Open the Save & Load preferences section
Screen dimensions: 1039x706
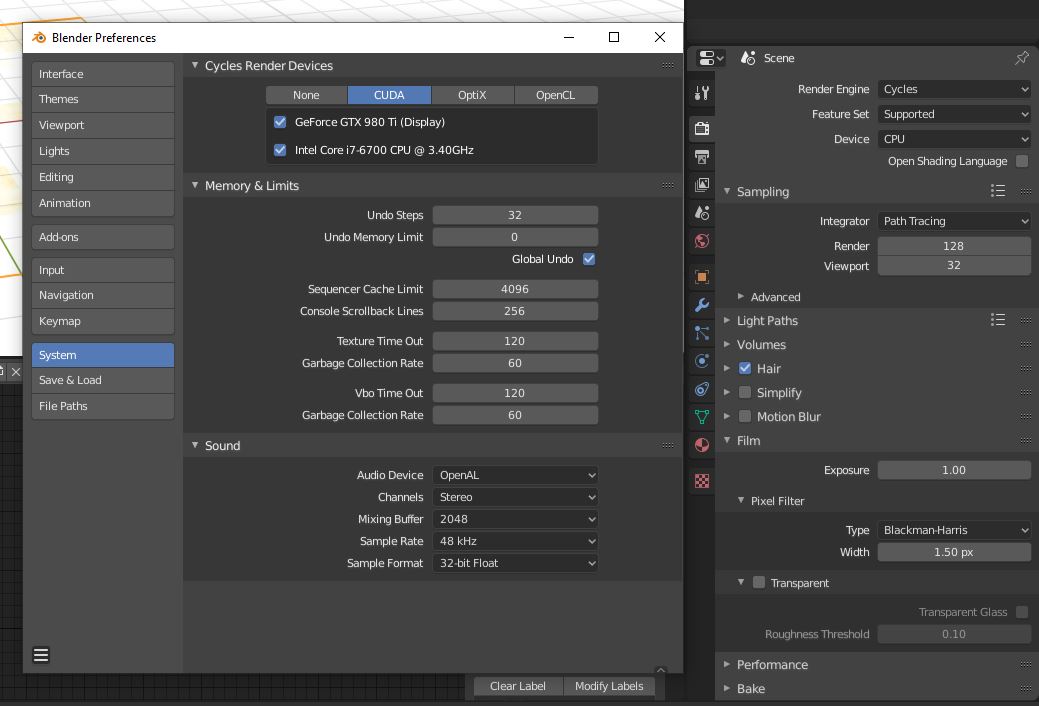103,380
